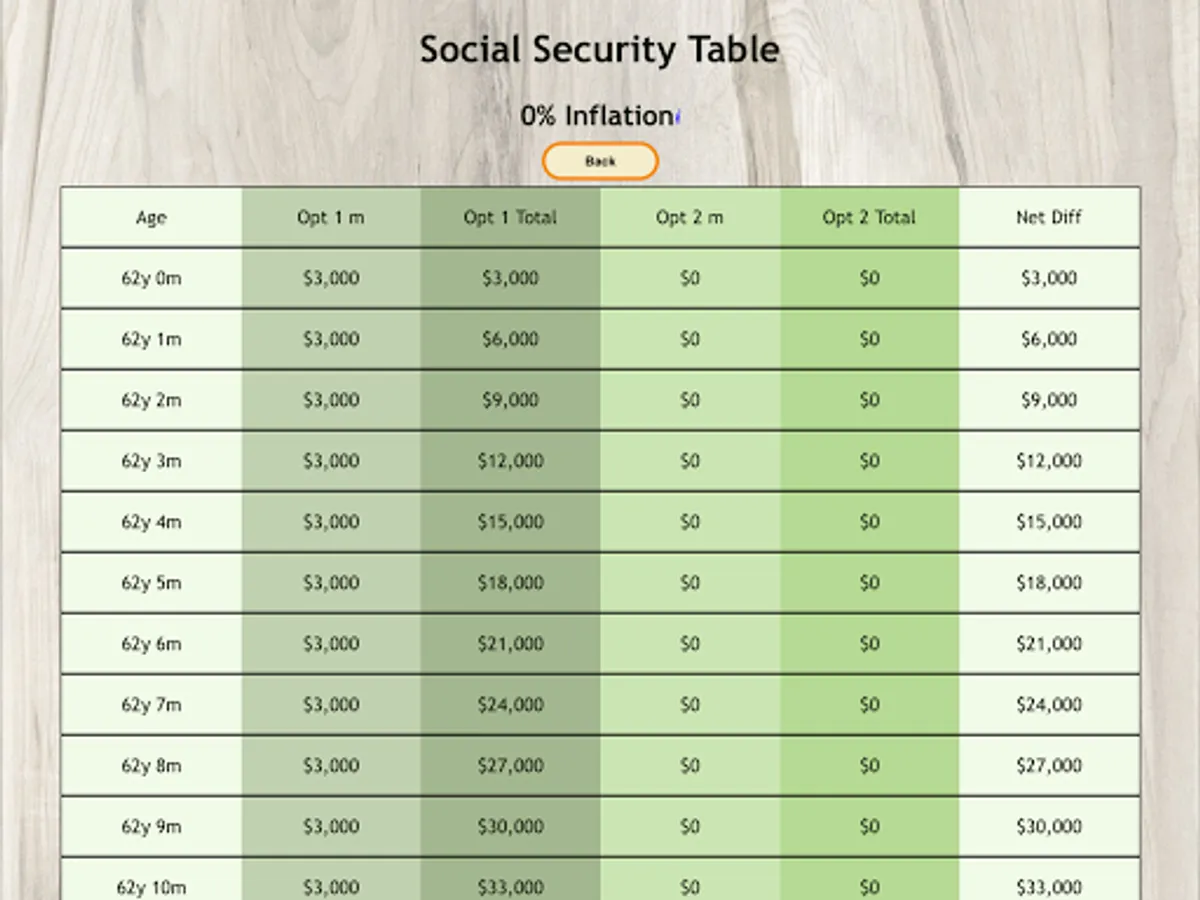Select the 62y 6m age cell
The height and width of the screenshot is (900, 1200).
(151, 644)
